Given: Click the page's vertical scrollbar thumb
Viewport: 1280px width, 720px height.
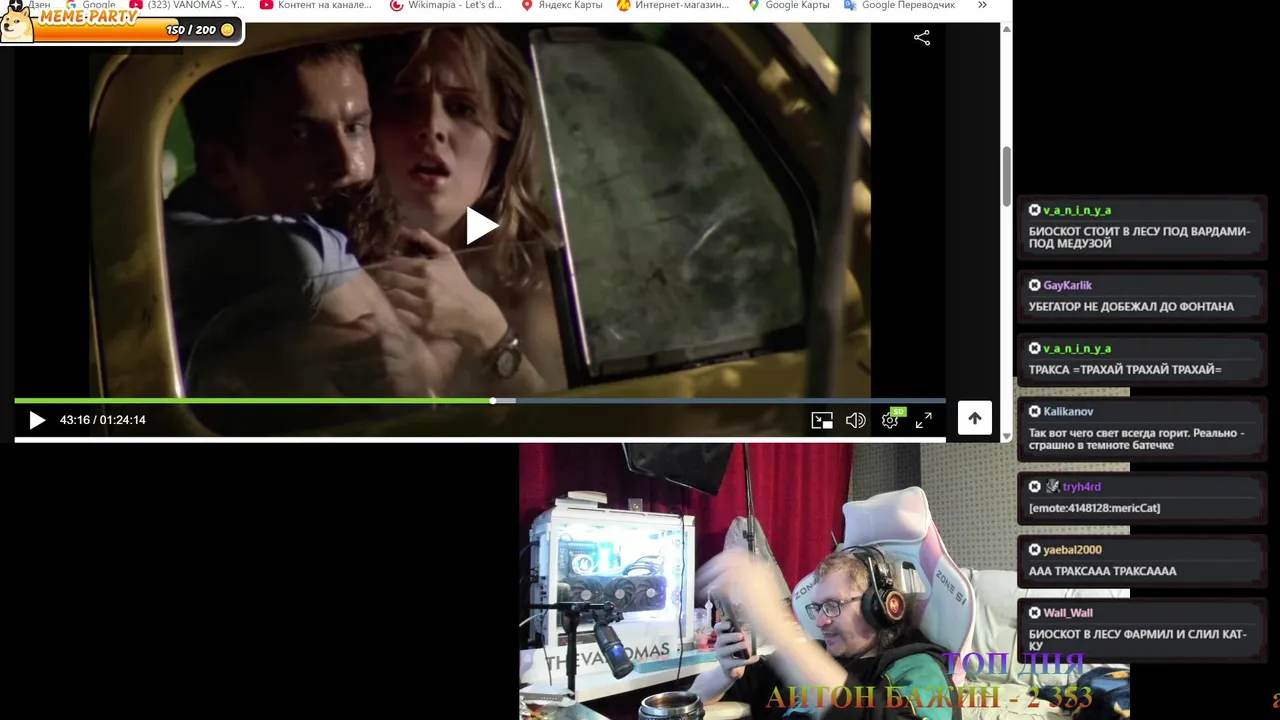Looking at the screenshot, I should 1006,176.
